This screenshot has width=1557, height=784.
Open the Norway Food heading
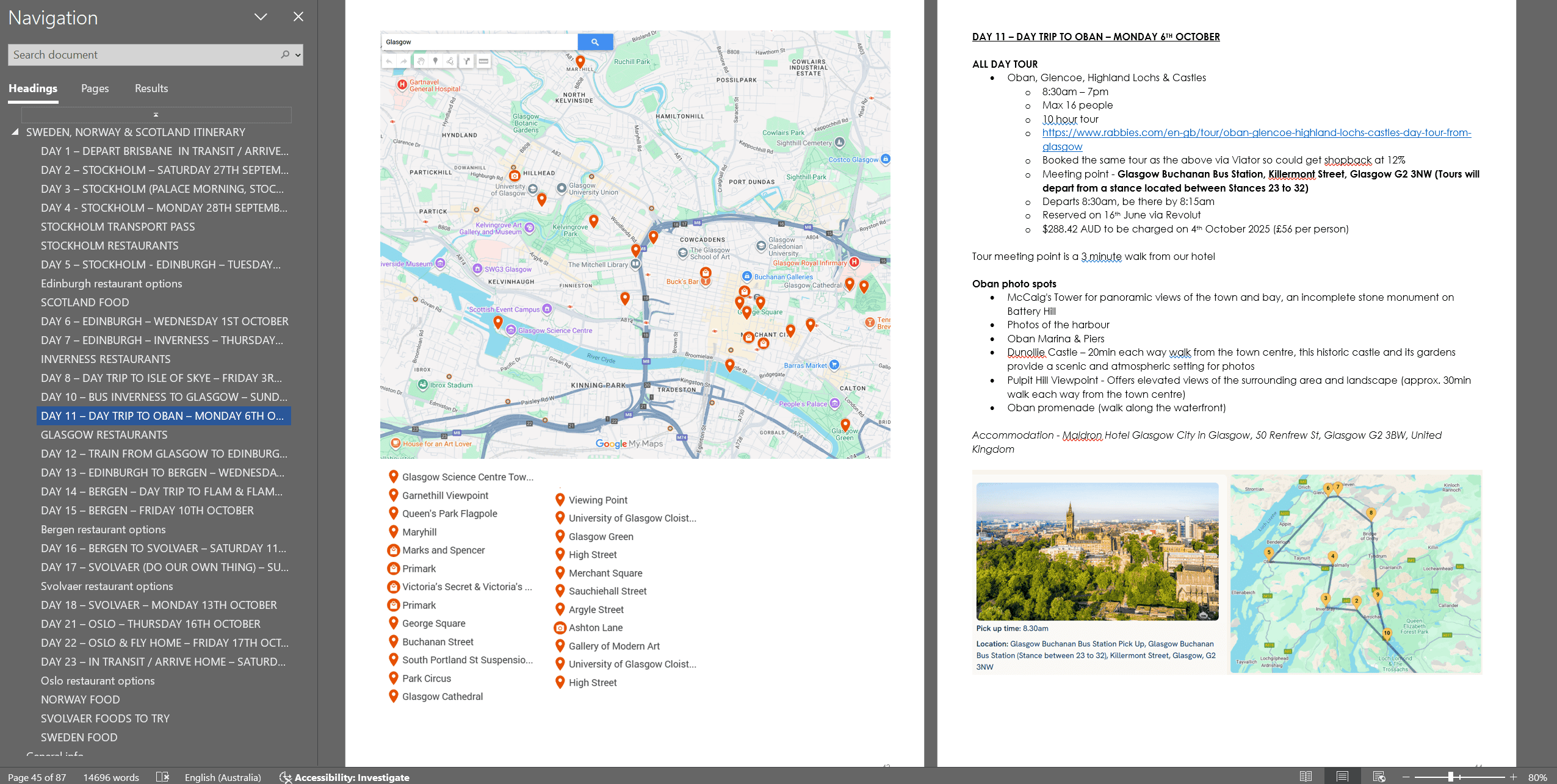click(x=81, y=700)
